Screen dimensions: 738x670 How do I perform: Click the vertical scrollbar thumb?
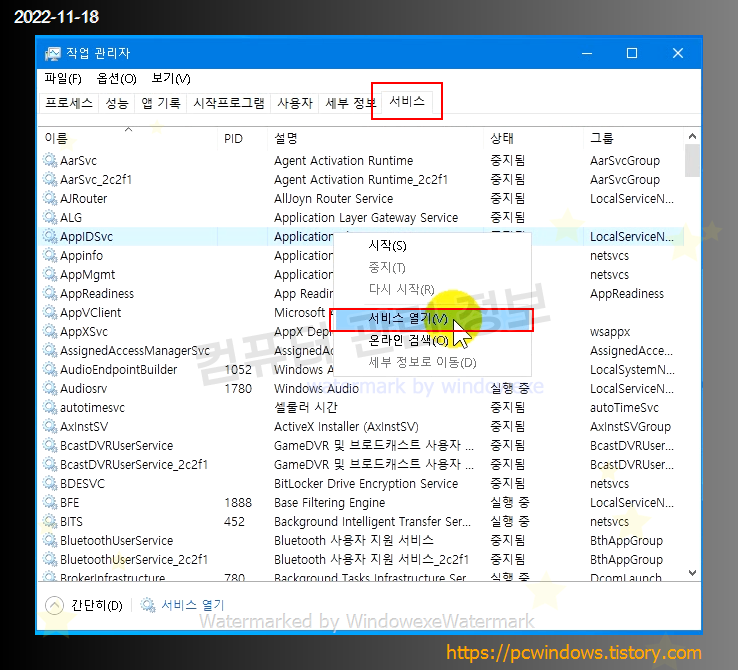(x=692, y=160)
